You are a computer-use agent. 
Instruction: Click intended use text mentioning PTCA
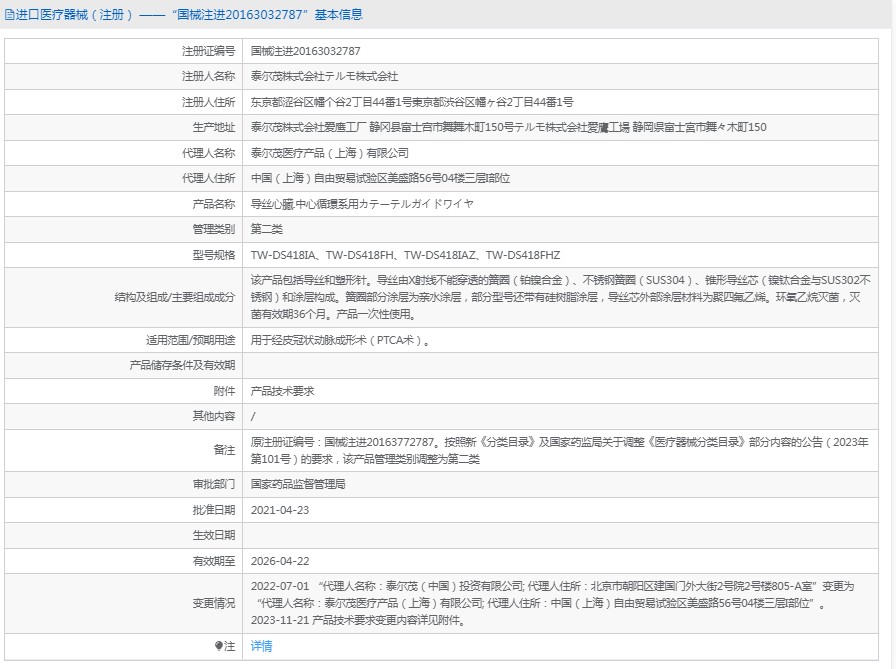341,340
